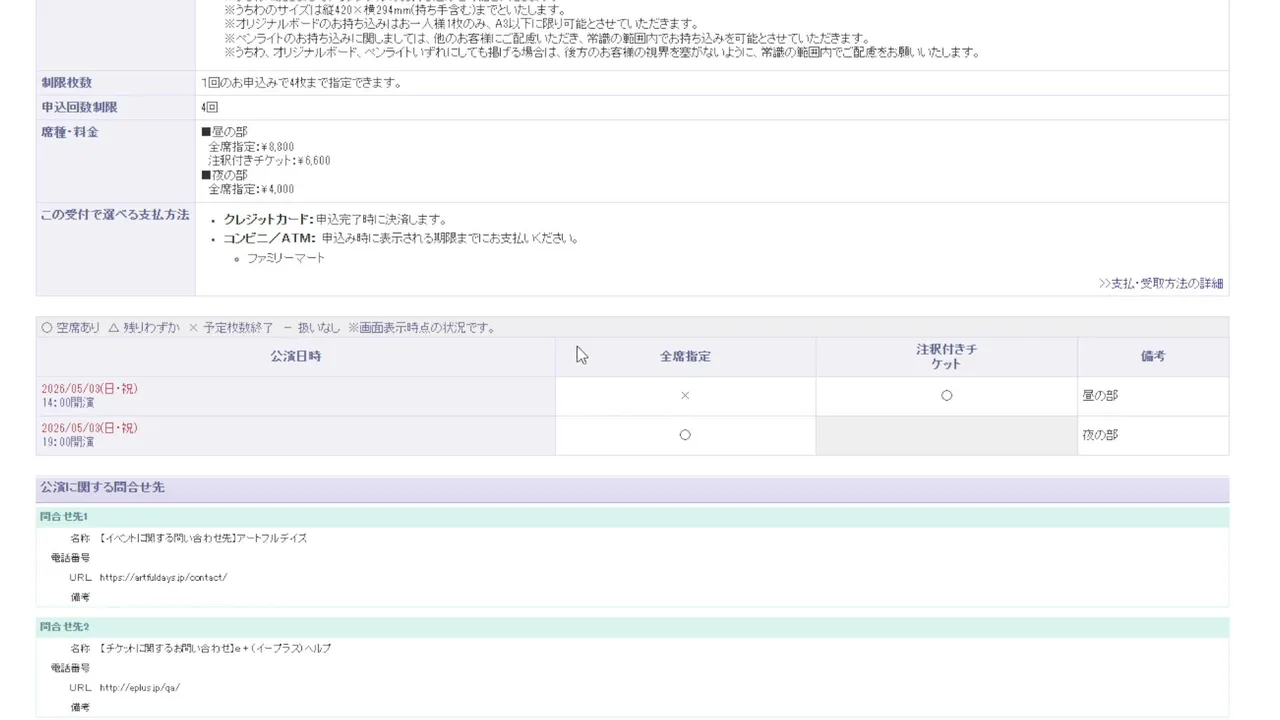Click the 公演日時 column header

[296, 356]
